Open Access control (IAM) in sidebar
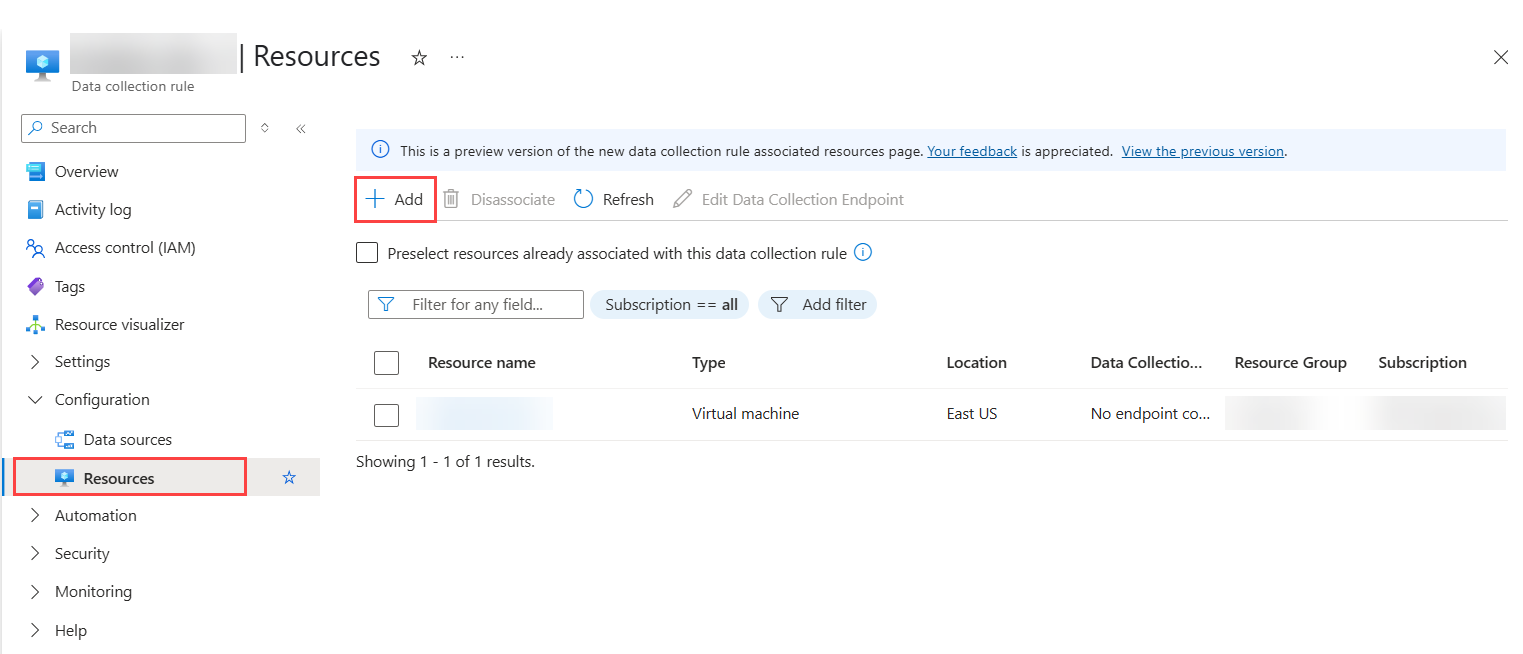 (x=124, y=248)
